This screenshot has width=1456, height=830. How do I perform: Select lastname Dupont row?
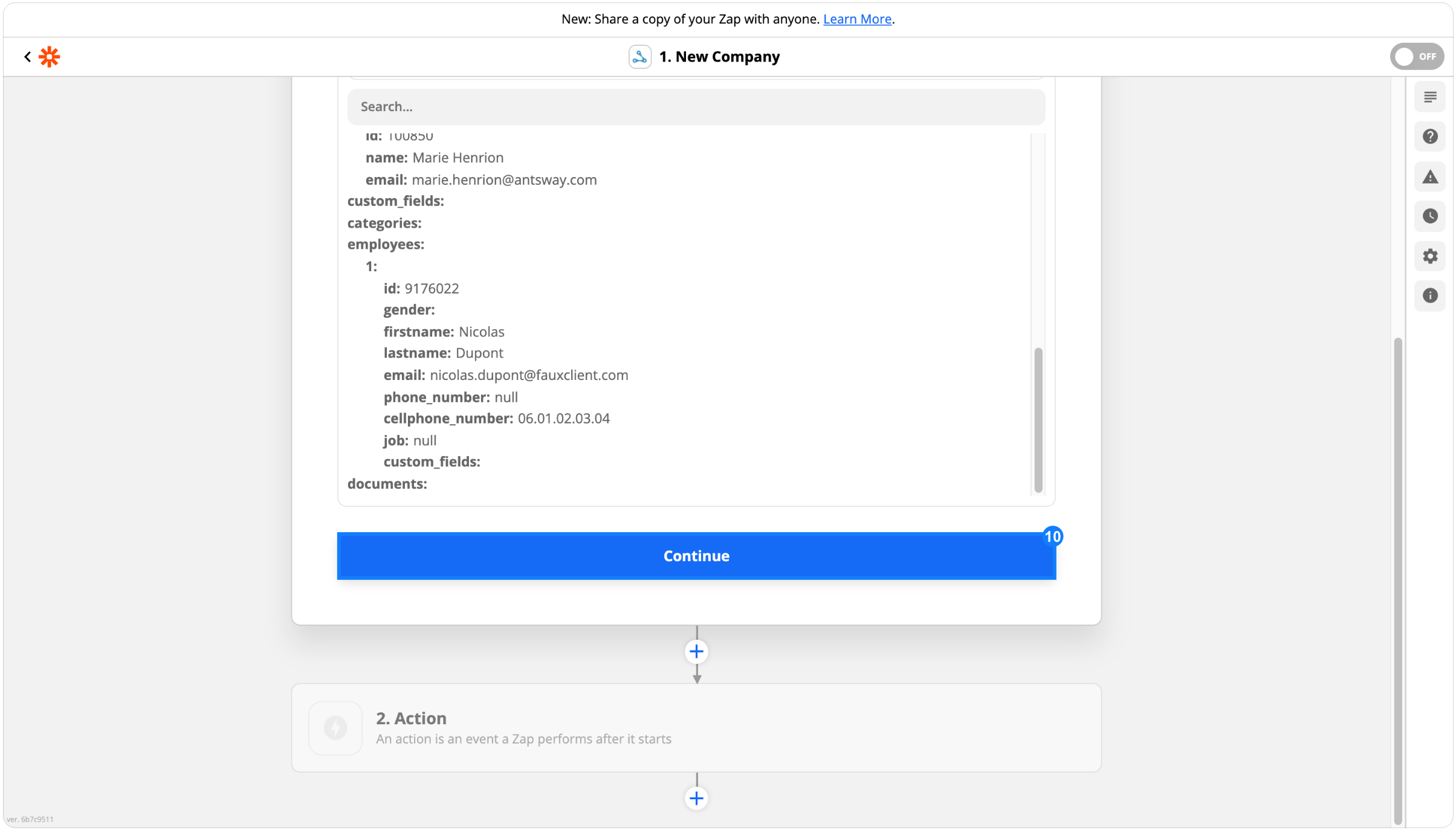coord(443,353)
